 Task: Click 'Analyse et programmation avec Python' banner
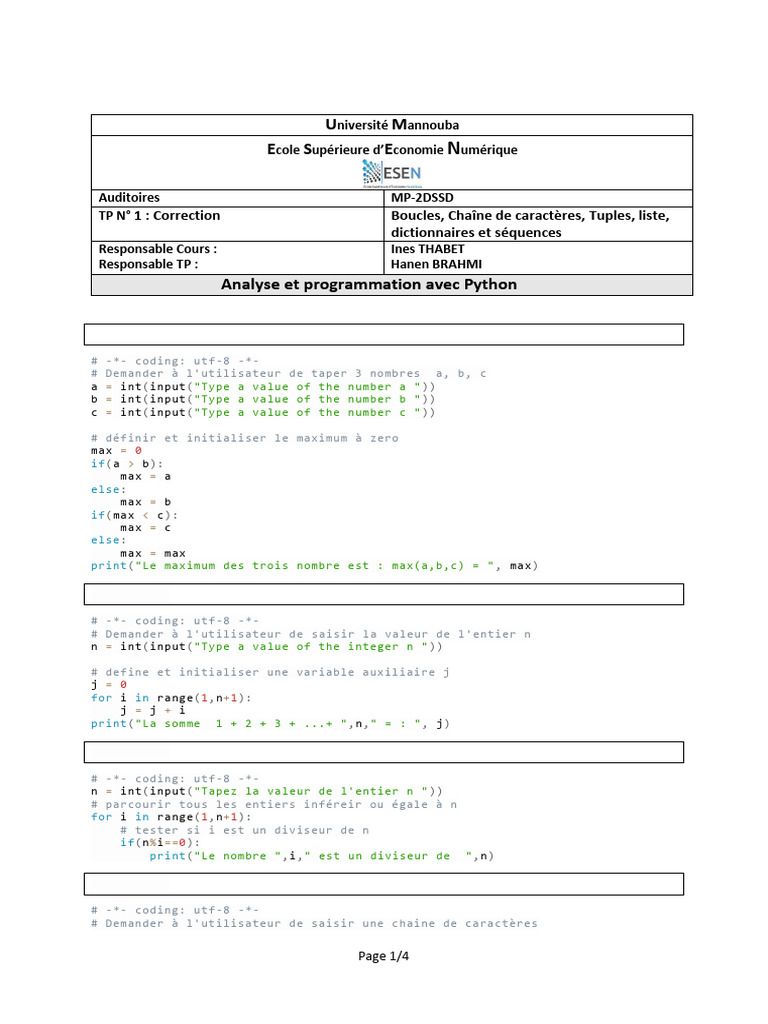pyautogui.click(x=392, y=285)
